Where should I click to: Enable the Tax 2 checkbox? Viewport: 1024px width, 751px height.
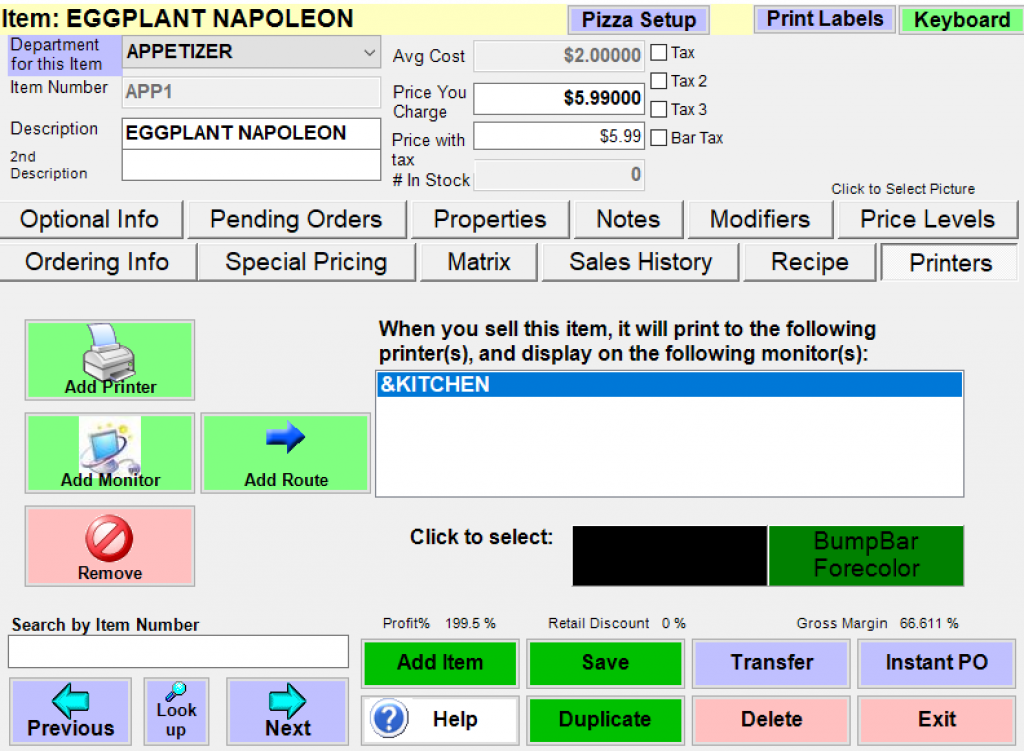click(x=659, y=80)
